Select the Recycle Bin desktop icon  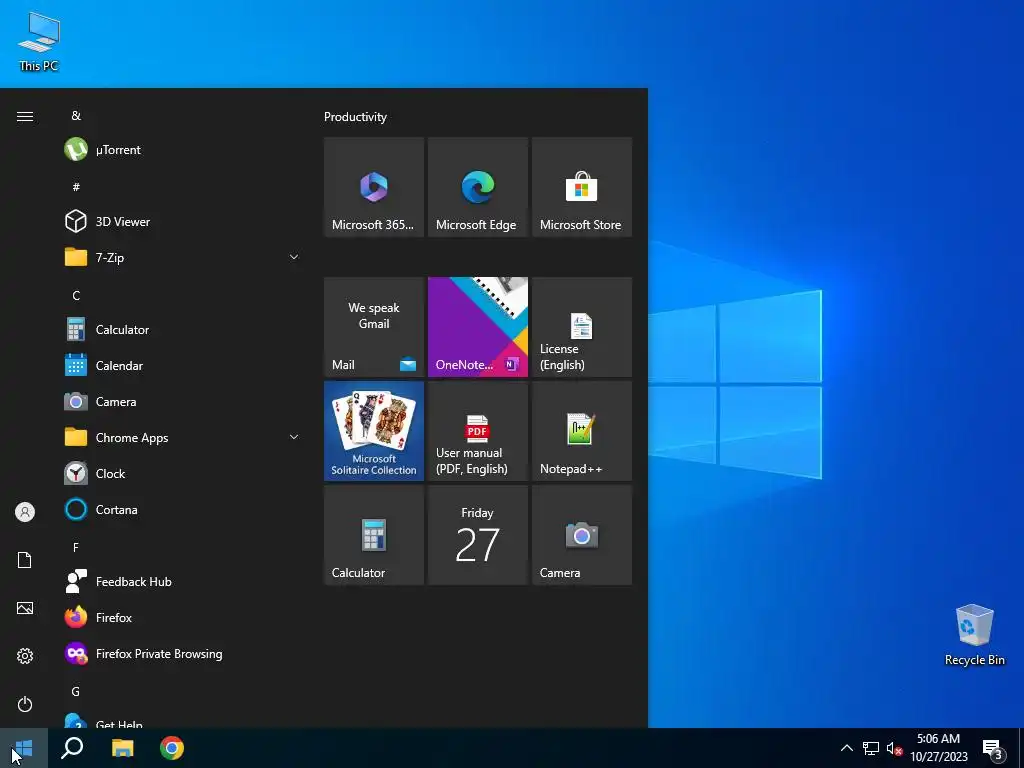pyautogui.click(x=974, y=635)
